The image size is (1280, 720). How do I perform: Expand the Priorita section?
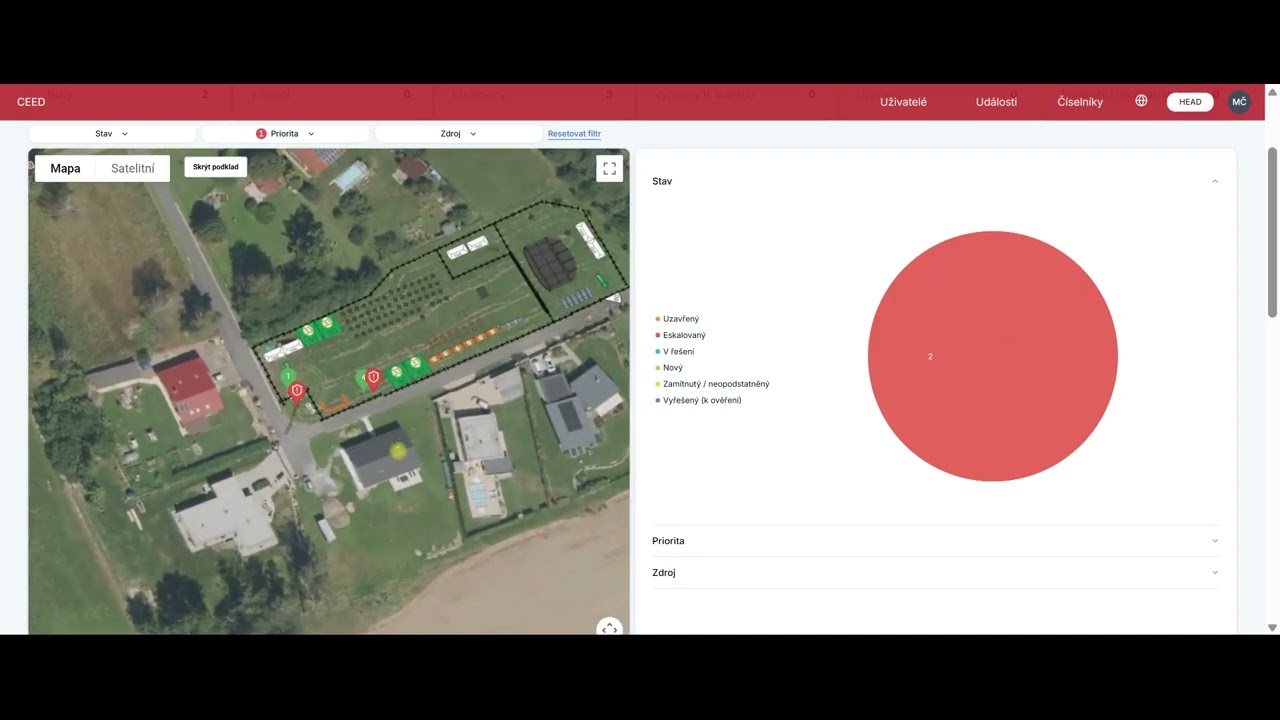pos(1215,541)
